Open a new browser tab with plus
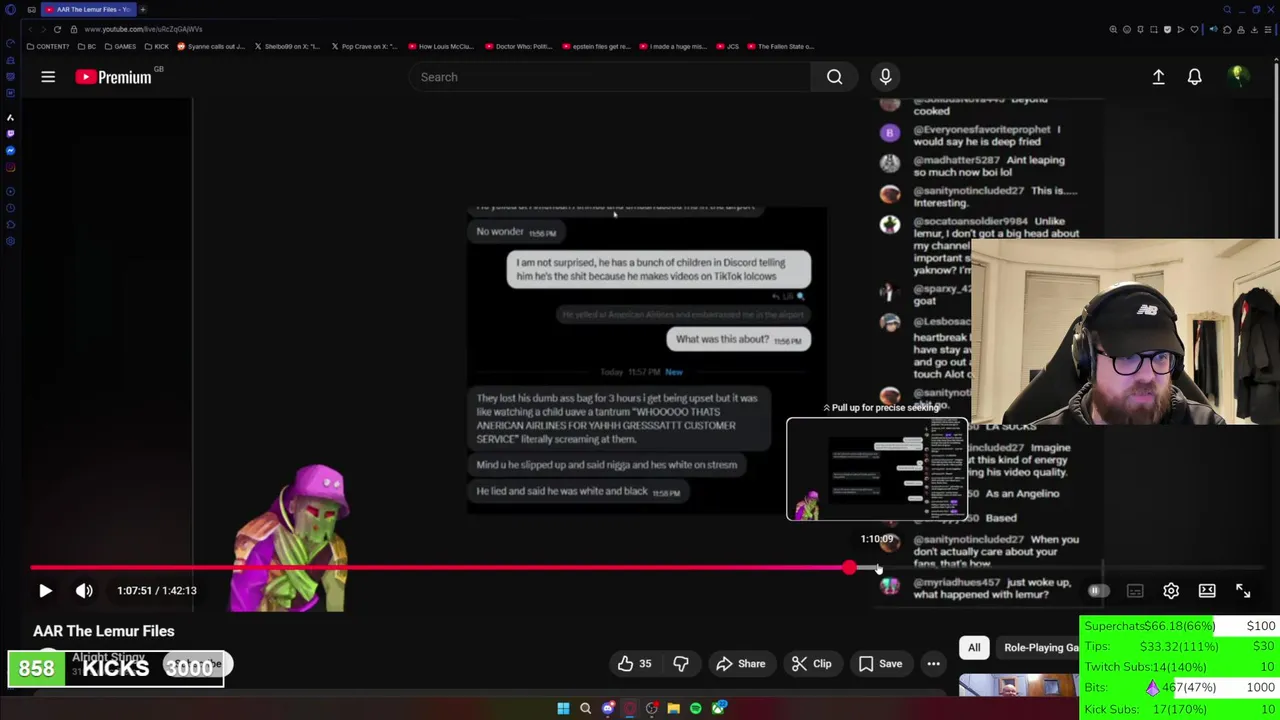1280x720 pixels. click(143, 9)
